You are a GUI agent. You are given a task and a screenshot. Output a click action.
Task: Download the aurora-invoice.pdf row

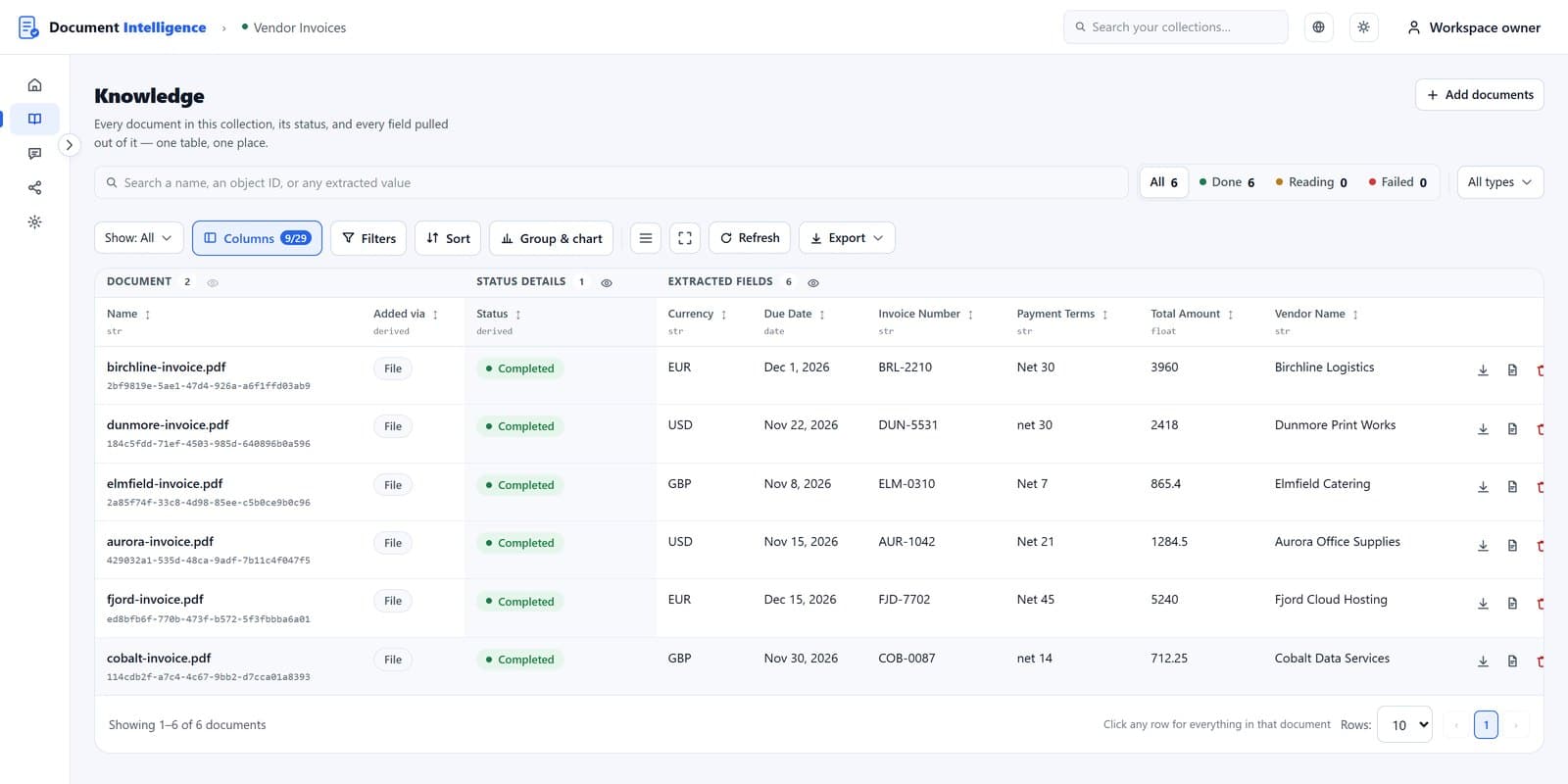click(x=1483, y=546)
